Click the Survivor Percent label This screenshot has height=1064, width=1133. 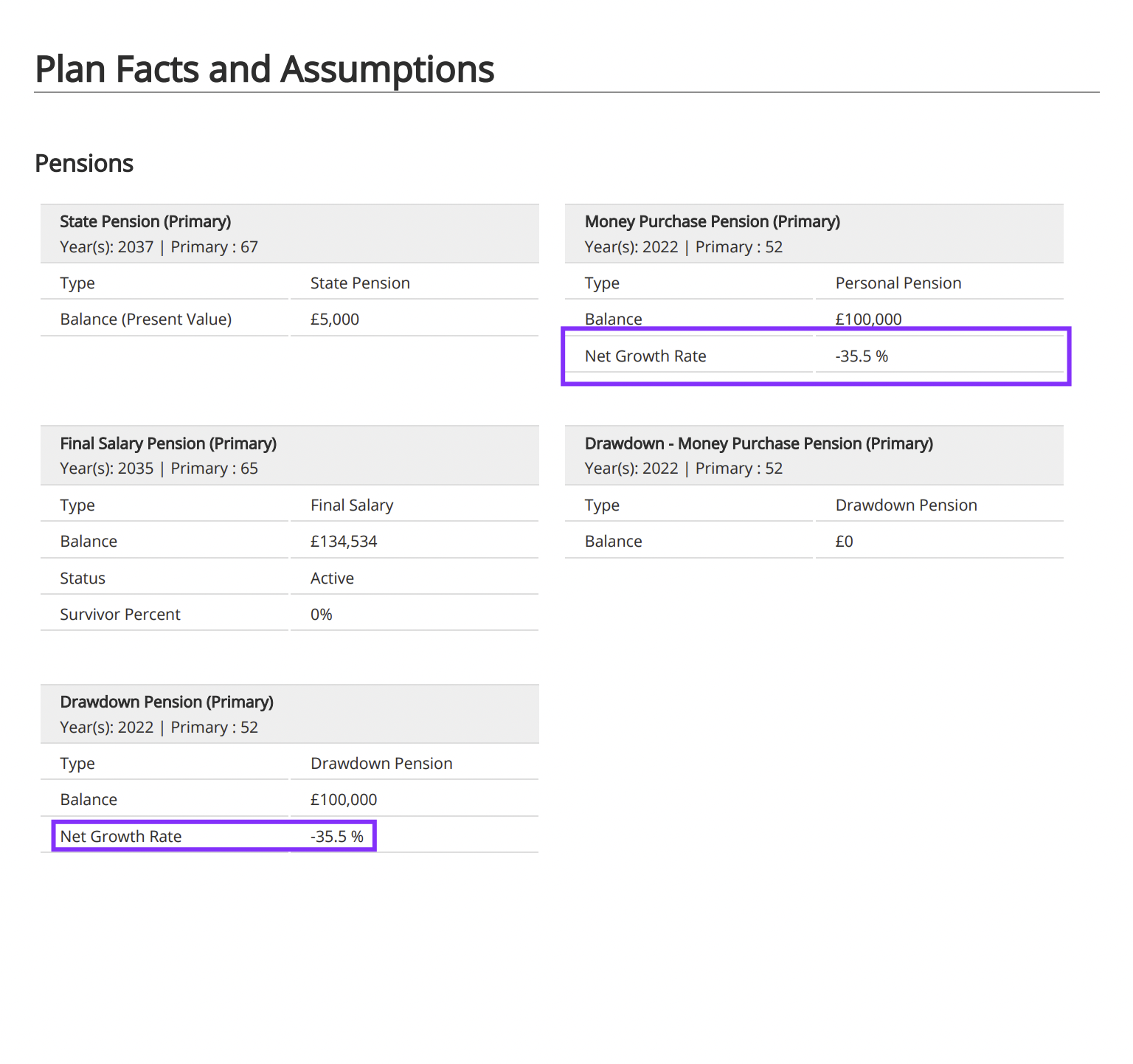coord(120,615)
